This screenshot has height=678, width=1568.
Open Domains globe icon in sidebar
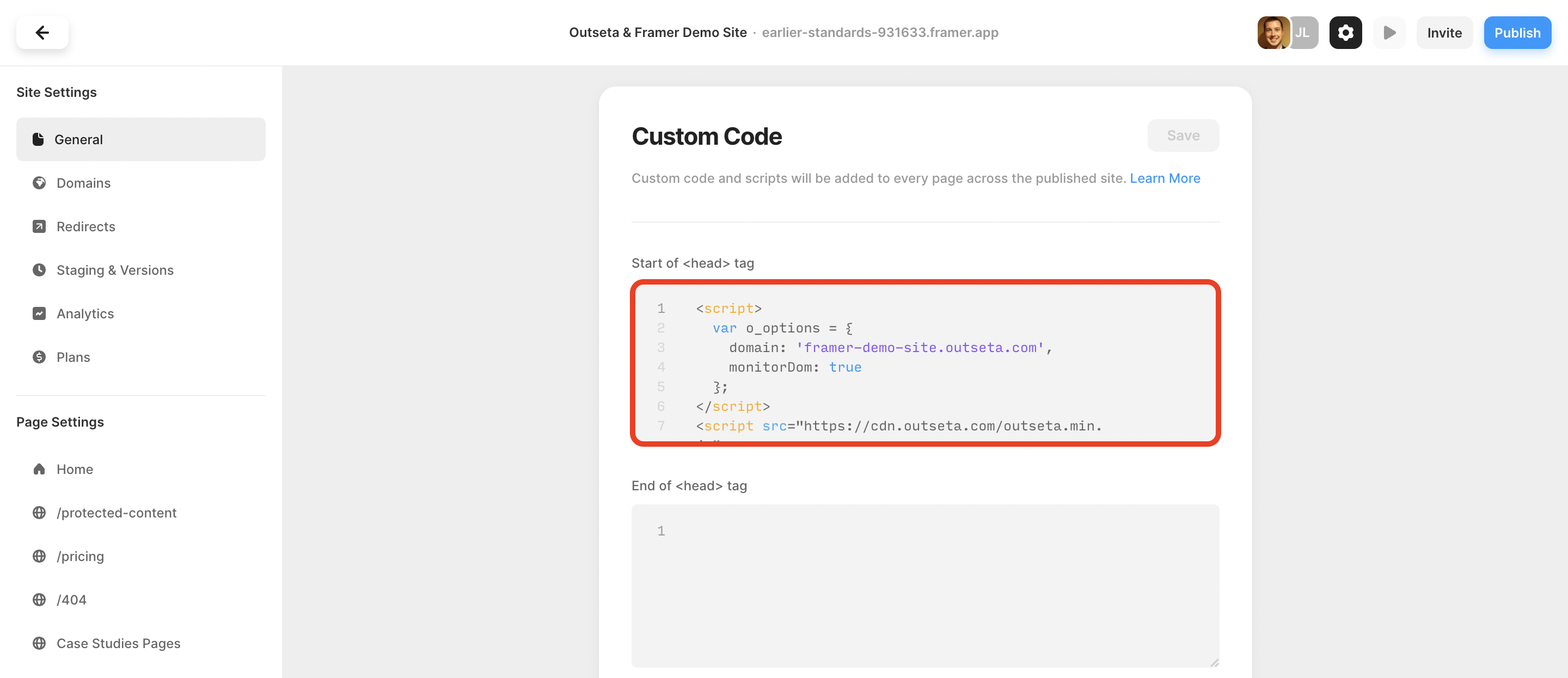(x=39, y=183)
